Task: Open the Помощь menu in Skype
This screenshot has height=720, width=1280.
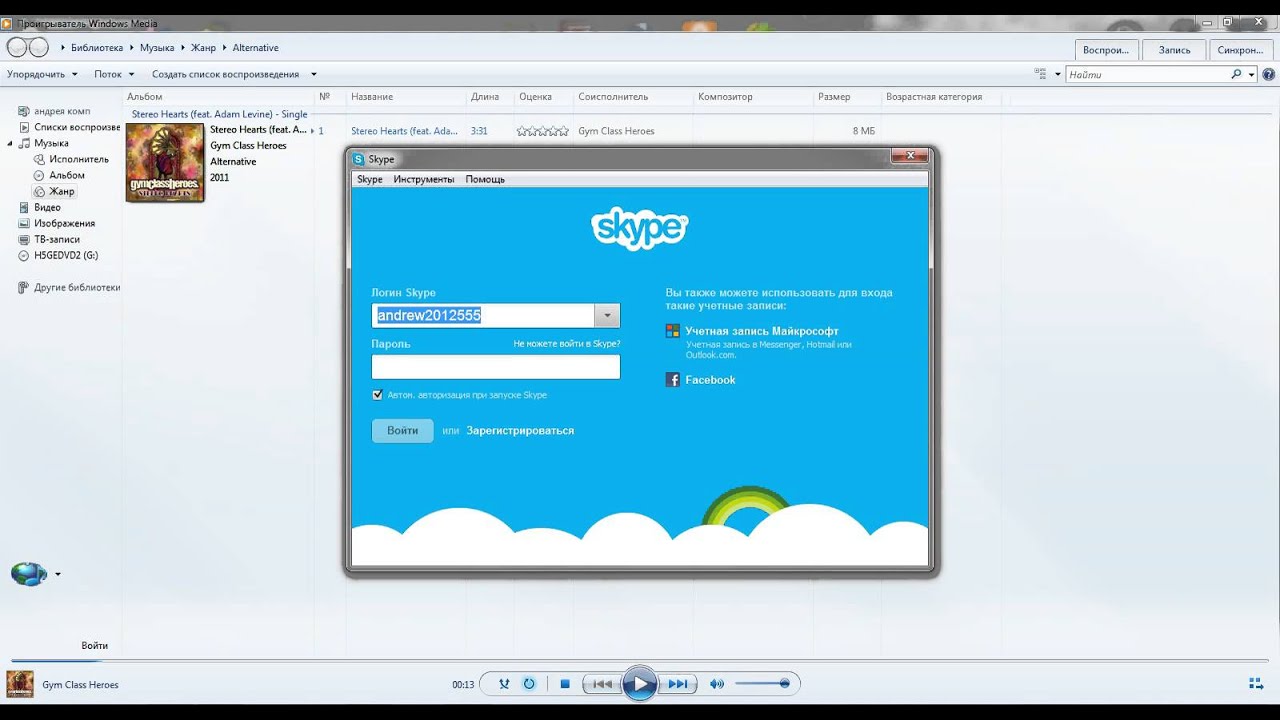Action: pos(485,179)
